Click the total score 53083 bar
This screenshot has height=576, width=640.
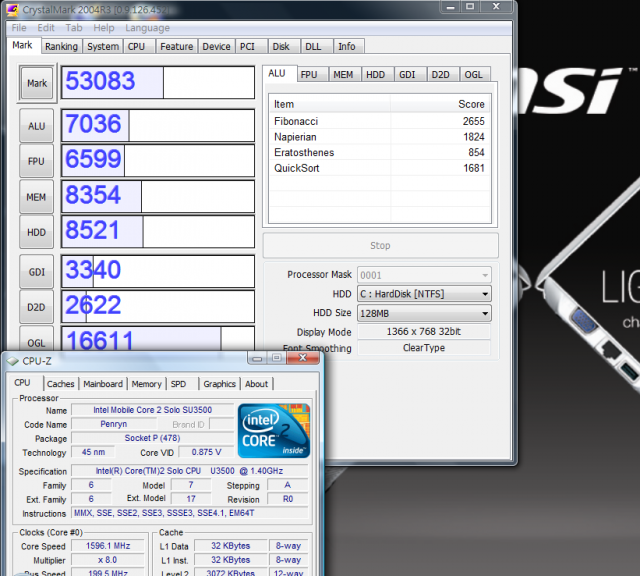click(158, 82)
